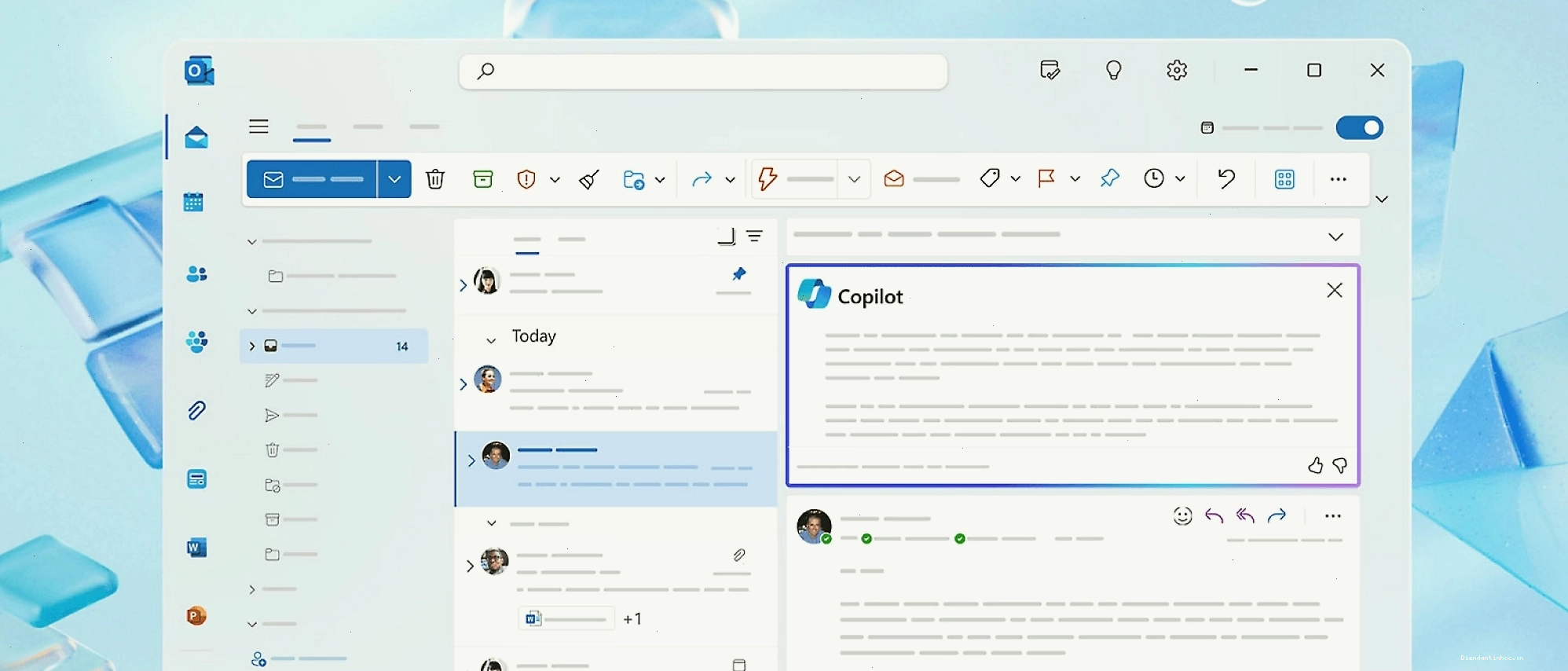Click the blue New mail button
This screenshot has width=1568, height=671.
(x=312, y=179)
